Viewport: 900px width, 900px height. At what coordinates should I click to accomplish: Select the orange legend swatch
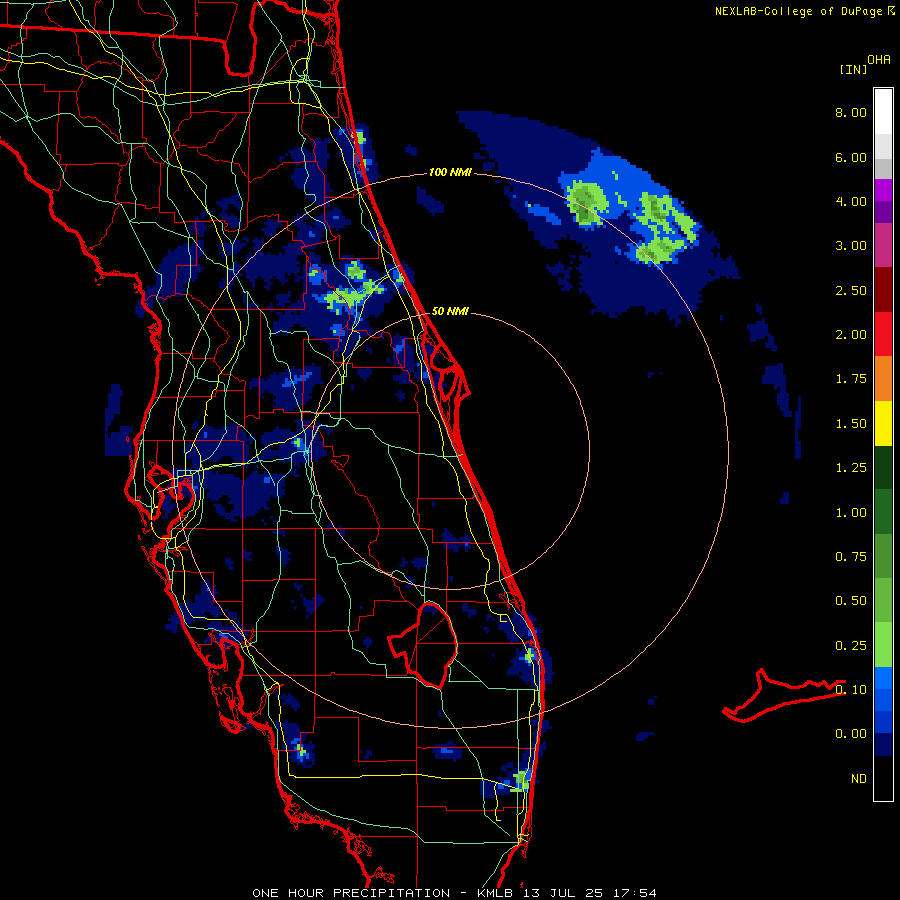[x=883, y=379]
